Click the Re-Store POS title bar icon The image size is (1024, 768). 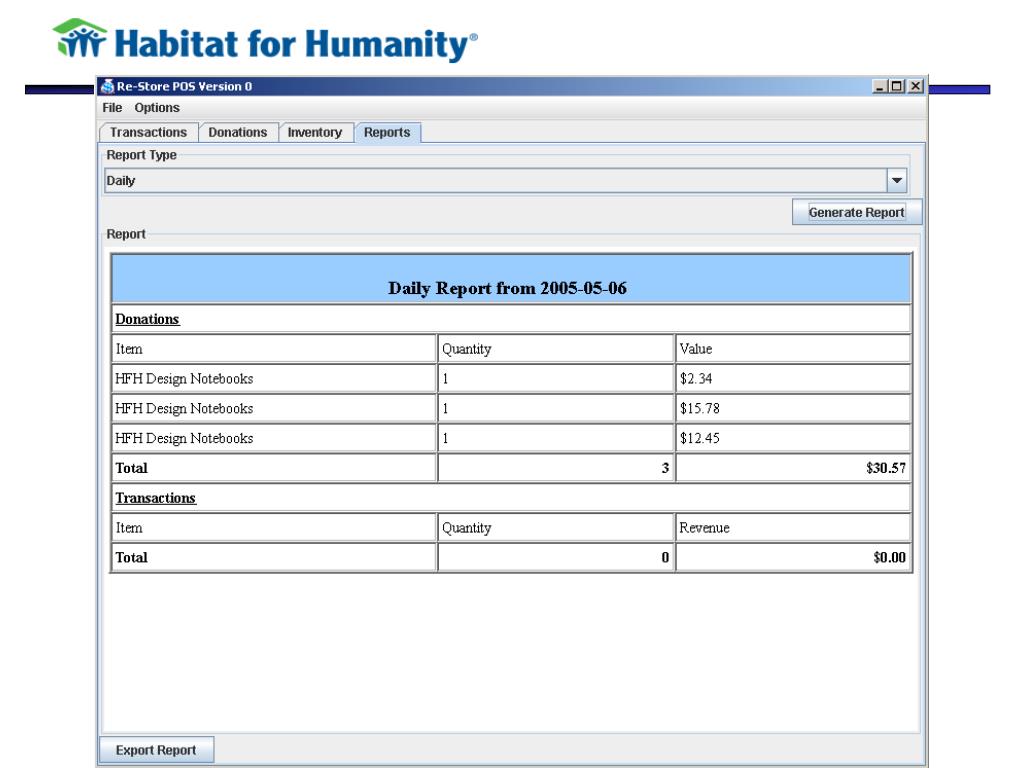[x=107, y=86]
